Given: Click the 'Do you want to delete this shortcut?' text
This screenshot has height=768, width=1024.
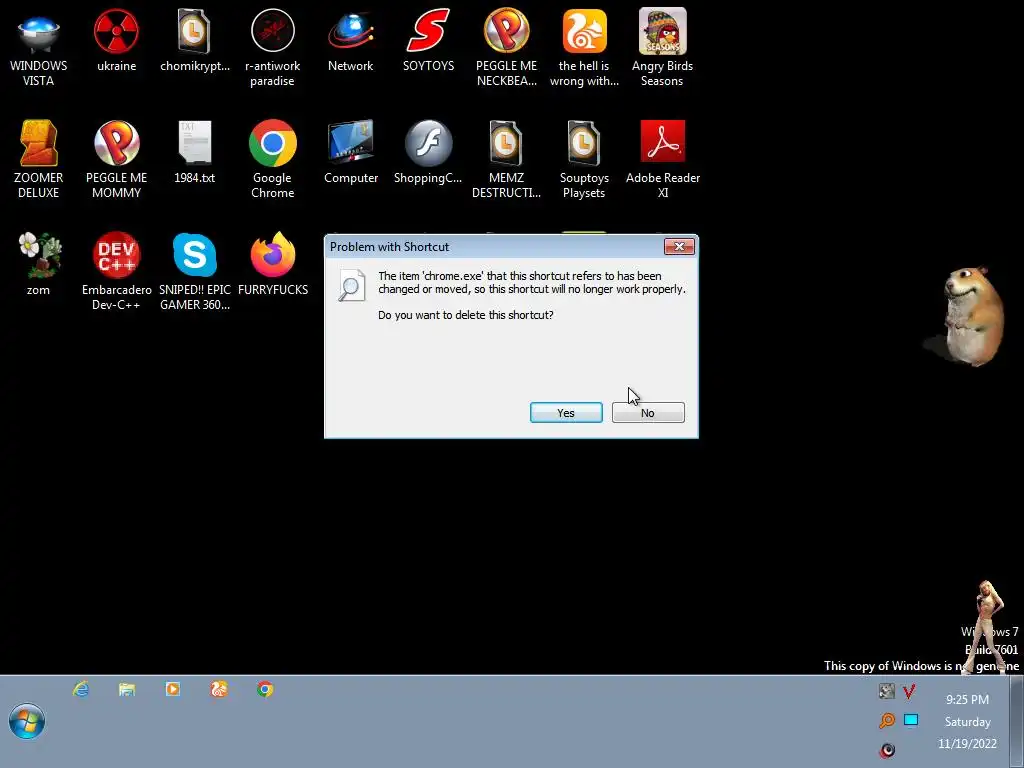Looking at the screenshot, I should (x=466, y=315).
